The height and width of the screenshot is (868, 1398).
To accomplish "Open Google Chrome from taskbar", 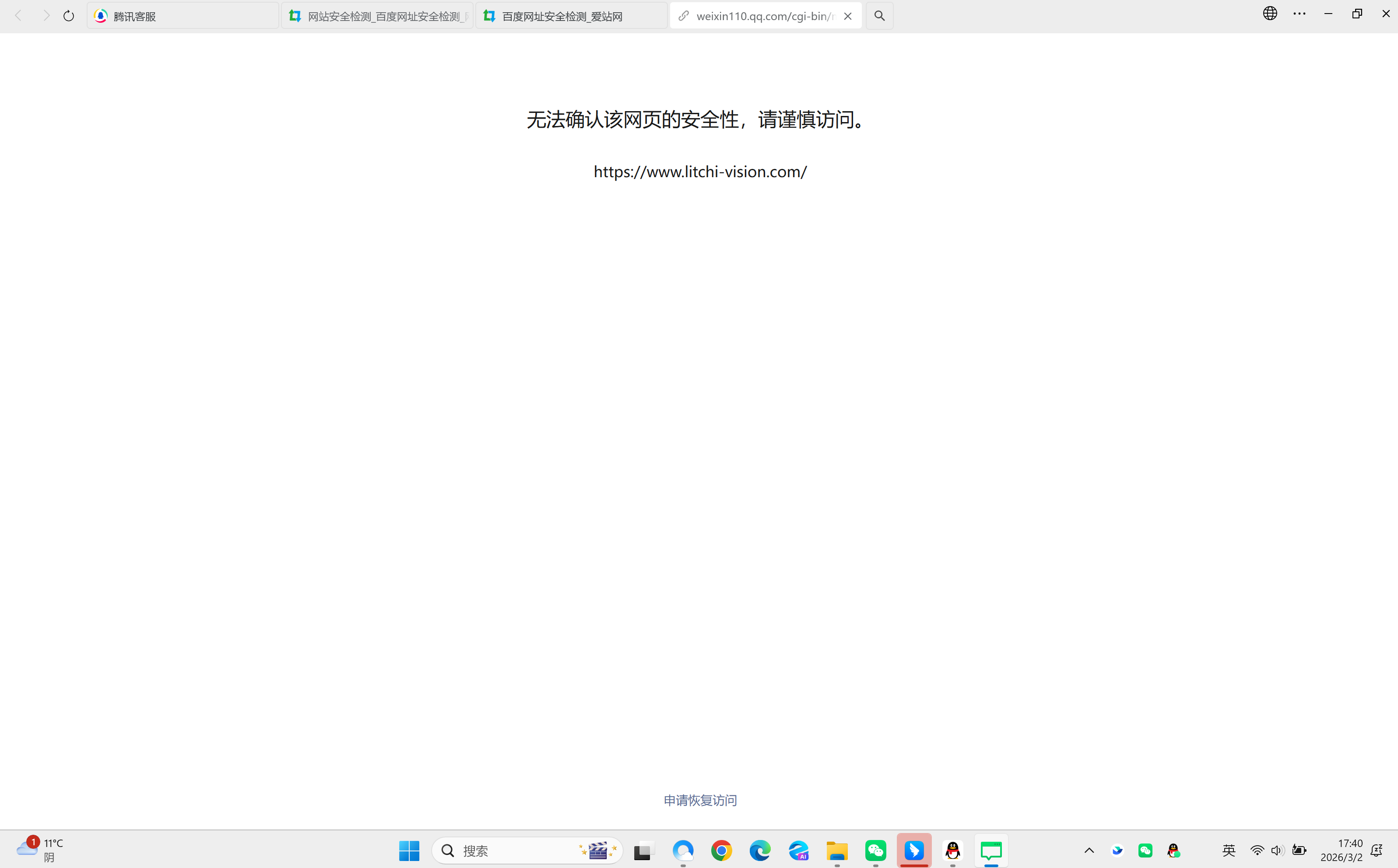I will click(x=721, y=850).
